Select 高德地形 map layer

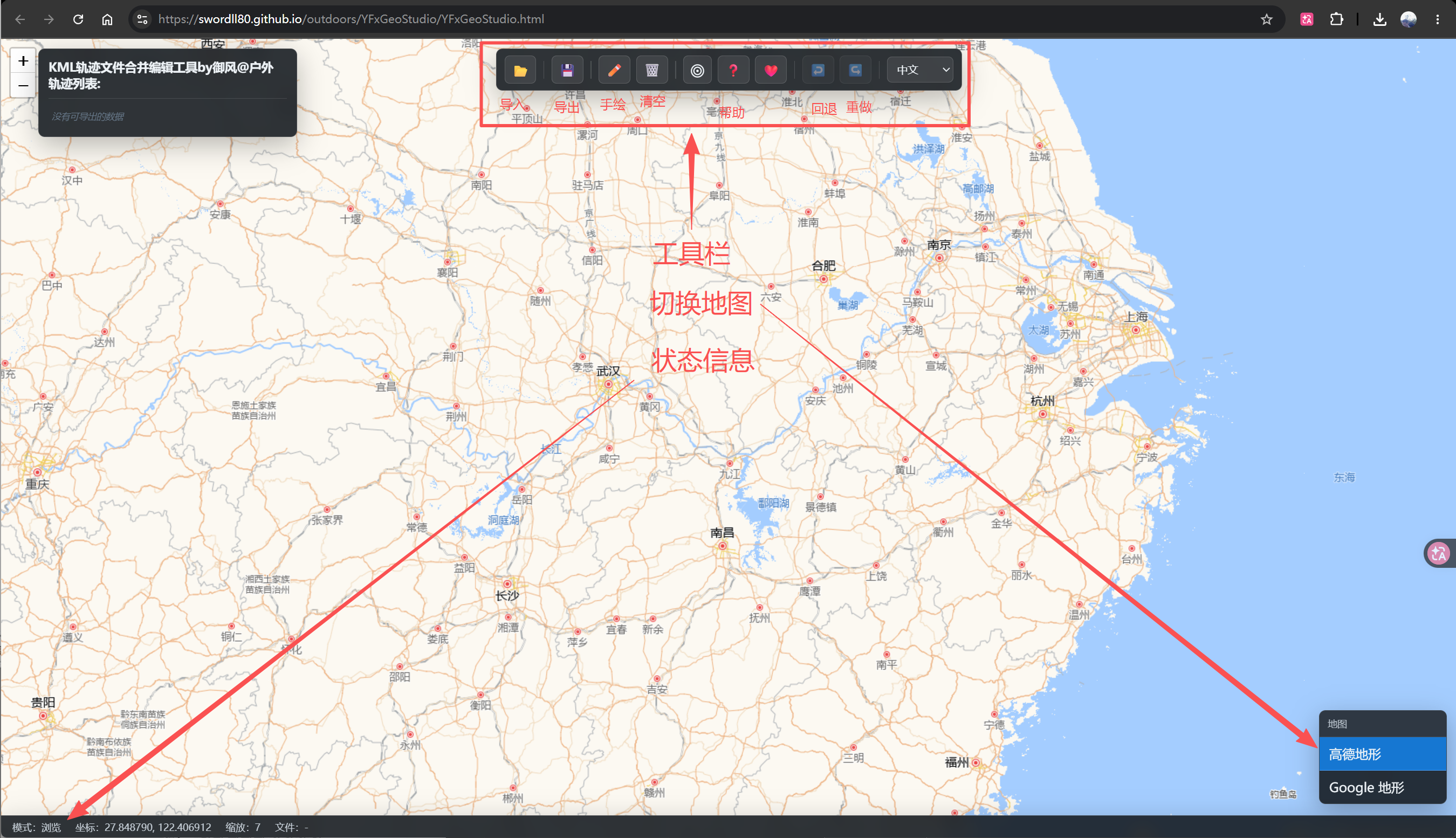(1382, 754)
